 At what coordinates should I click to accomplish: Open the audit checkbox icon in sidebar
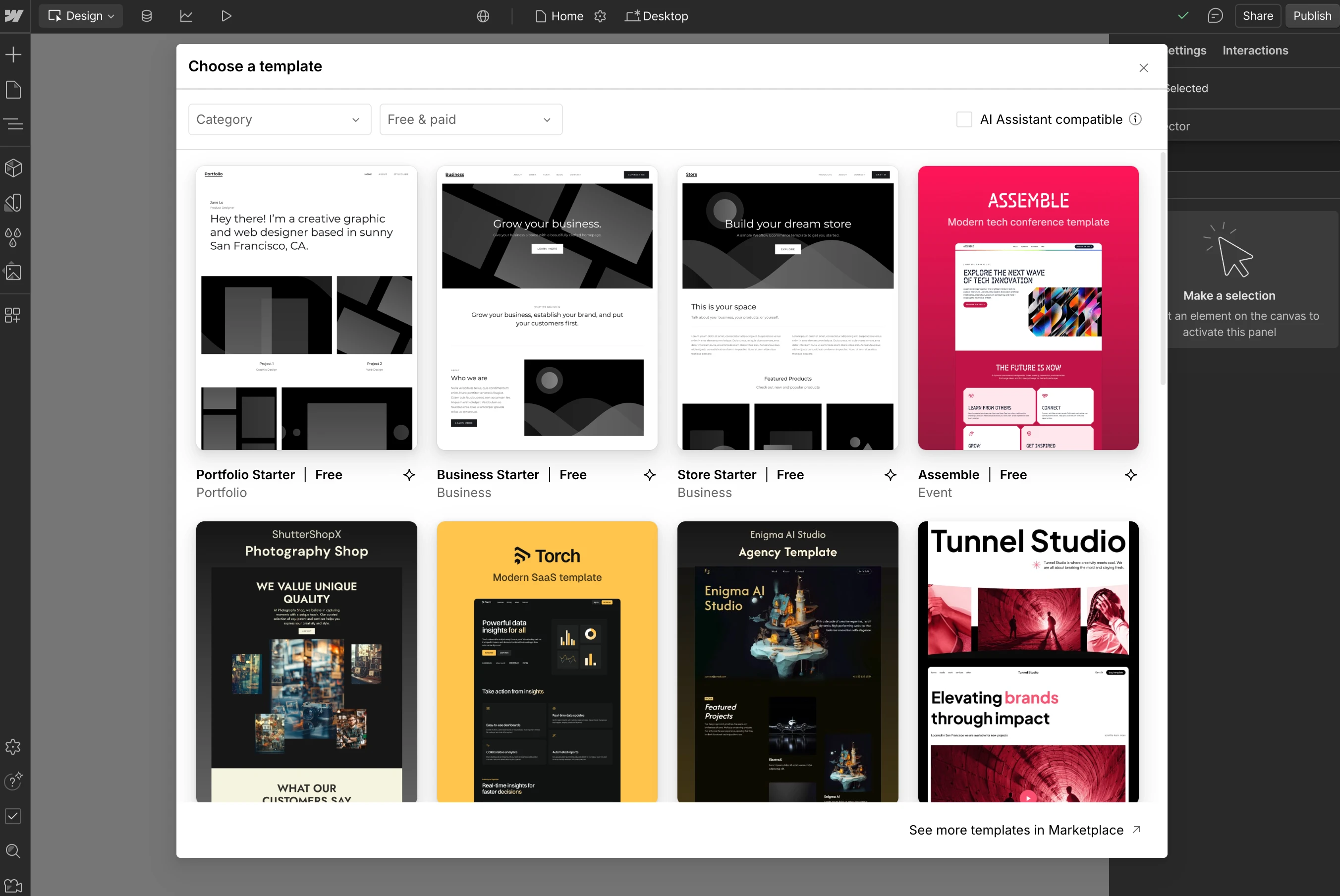[13, 816]
